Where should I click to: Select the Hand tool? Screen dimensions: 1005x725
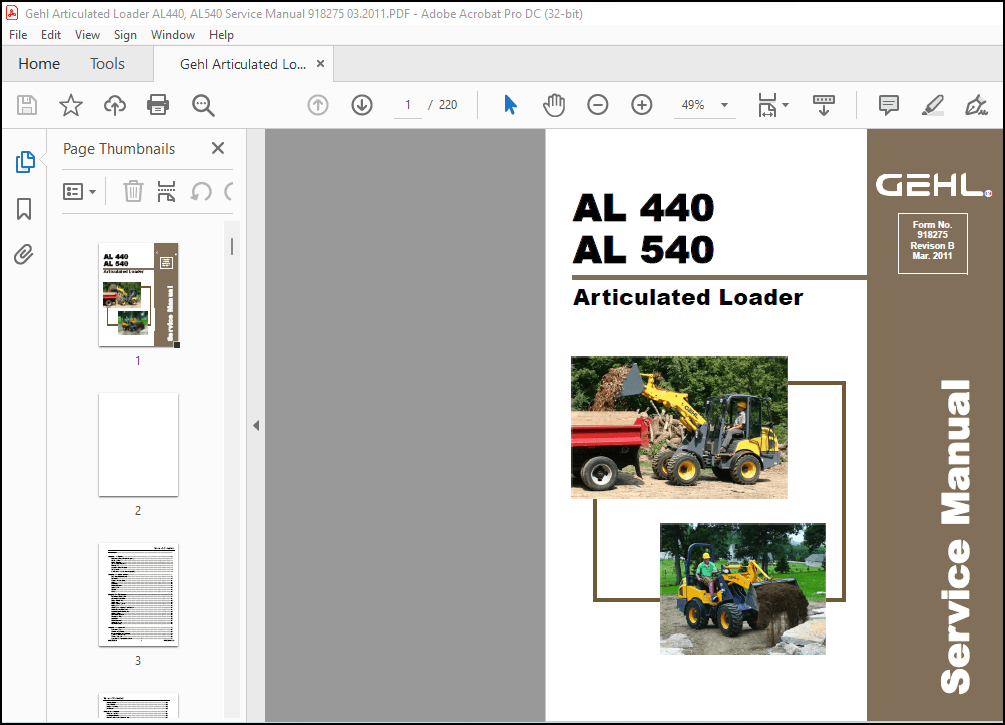click(554, 104)
